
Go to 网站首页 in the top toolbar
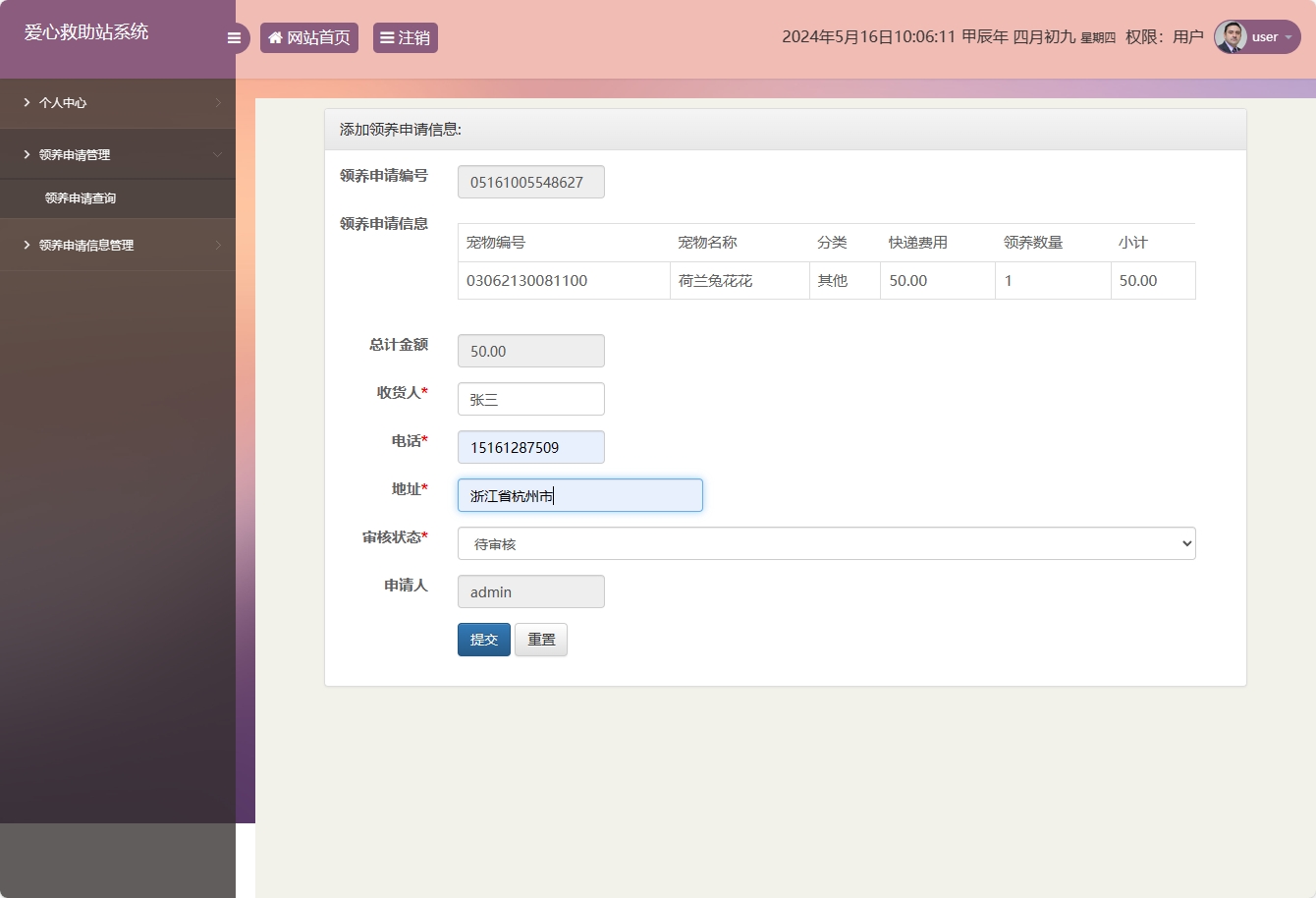point(309,37)
